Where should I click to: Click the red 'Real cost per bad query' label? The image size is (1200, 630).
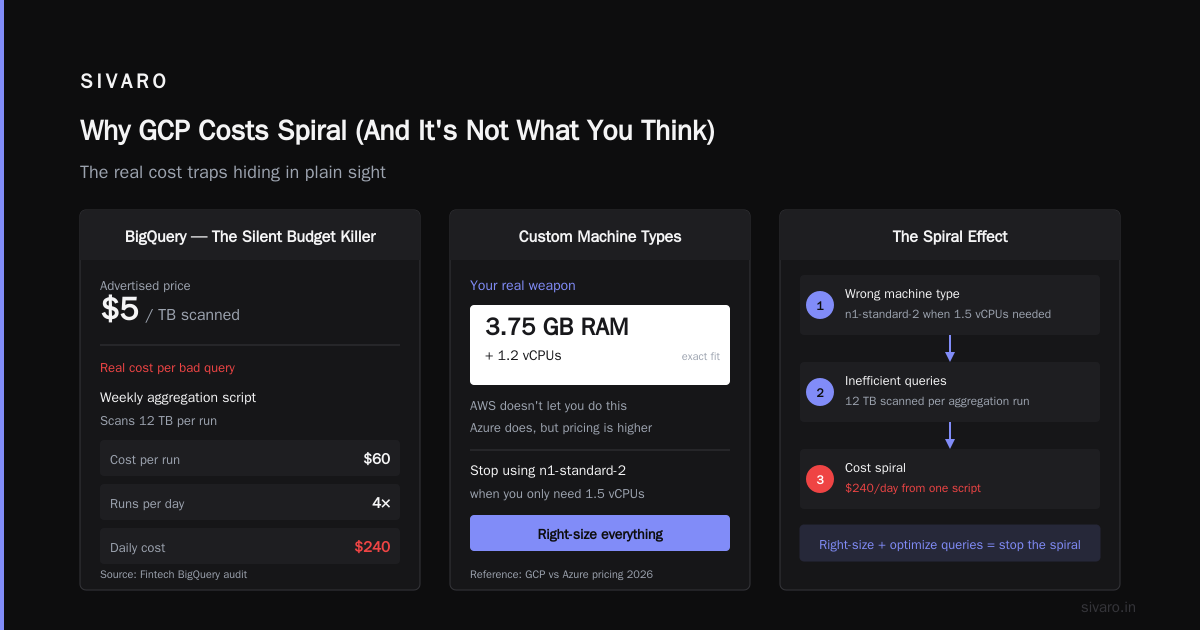tap(168, 368)
